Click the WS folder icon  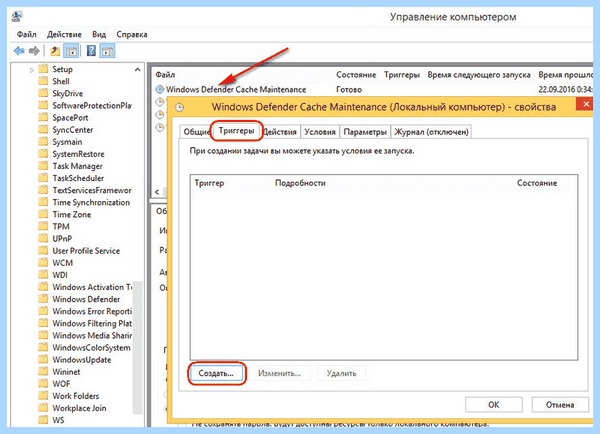pyautogui.click(x=43, y=420)
